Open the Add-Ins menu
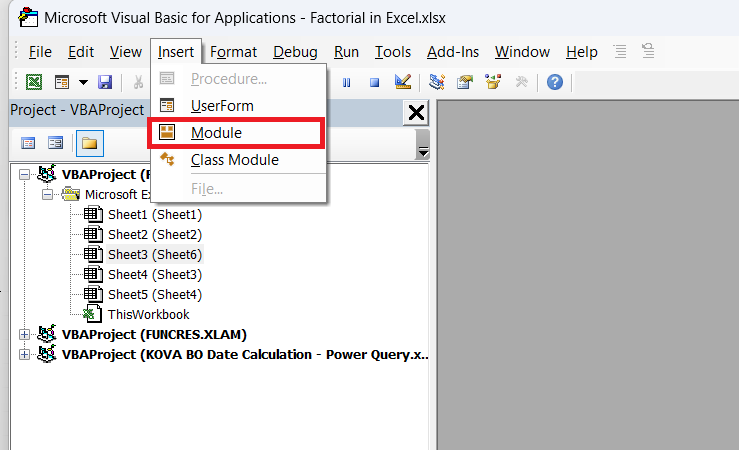The width and height of the screenshot is (739, 450). pos(453,52)
